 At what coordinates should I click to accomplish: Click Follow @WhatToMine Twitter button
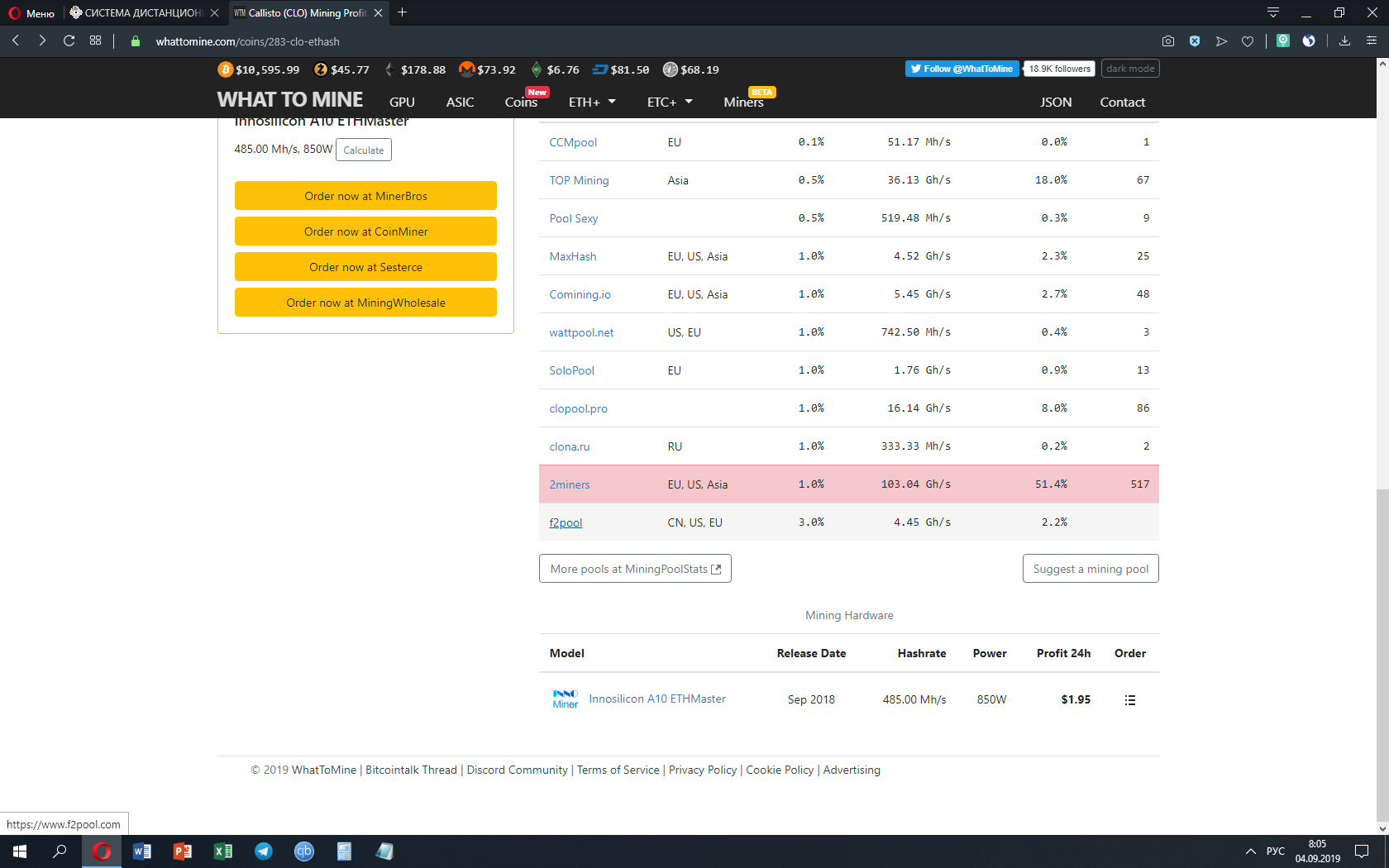click(962, 69)
